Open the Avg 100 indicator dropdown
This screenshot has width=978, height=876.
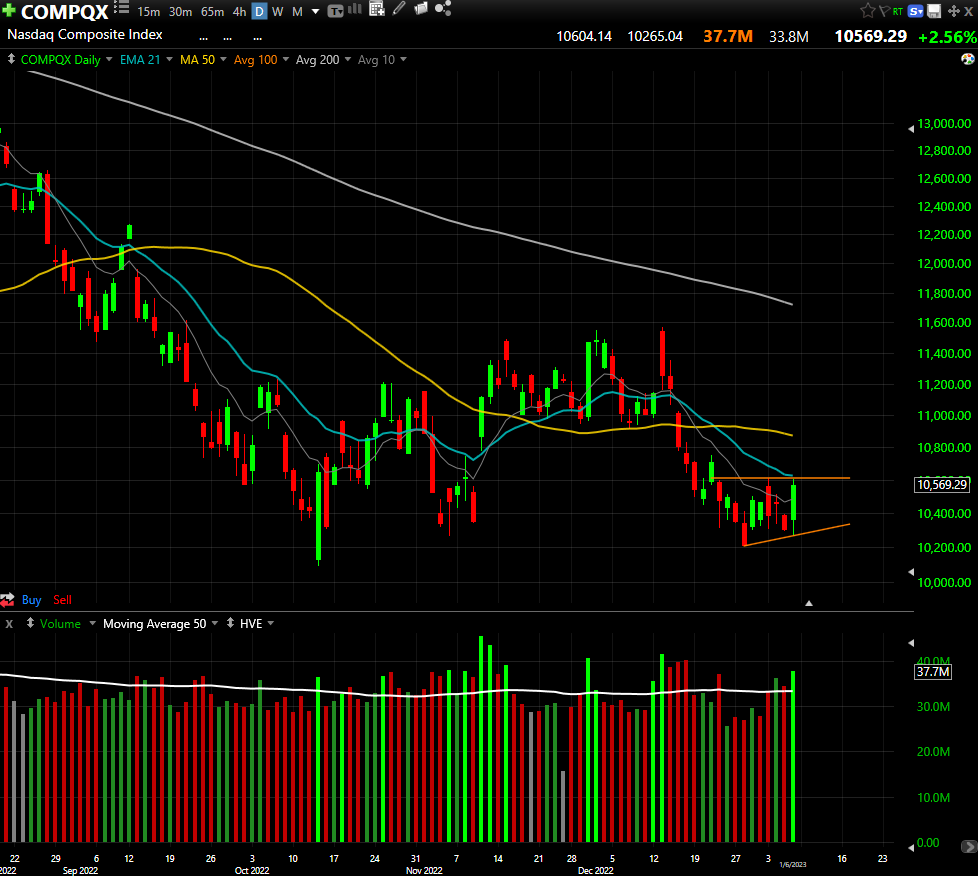[x=286, y=59]
